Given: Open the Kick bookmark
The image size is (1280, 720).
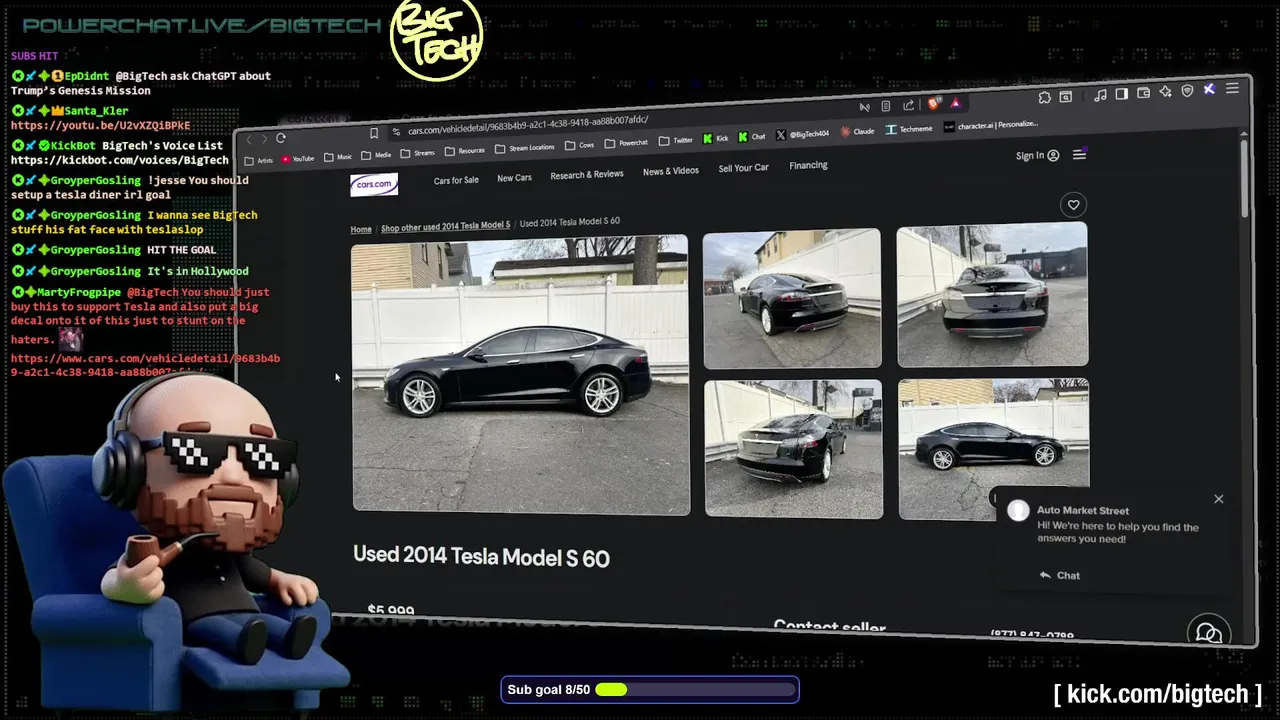Looking at the screenshot, I should click(x=716, y=139).
